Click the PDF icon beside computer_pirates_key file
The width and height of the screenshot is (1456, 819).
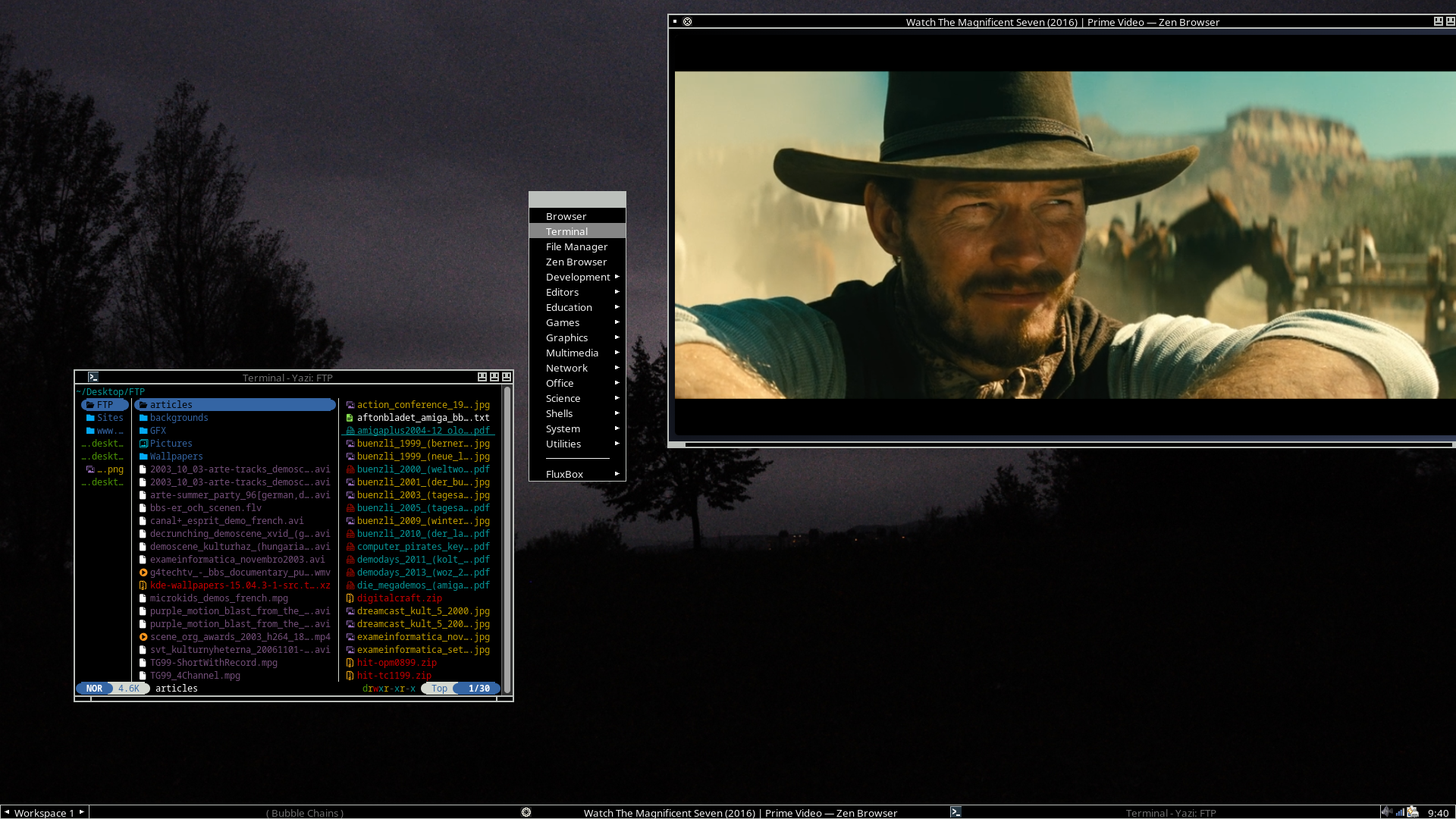[x=350, y=547]
